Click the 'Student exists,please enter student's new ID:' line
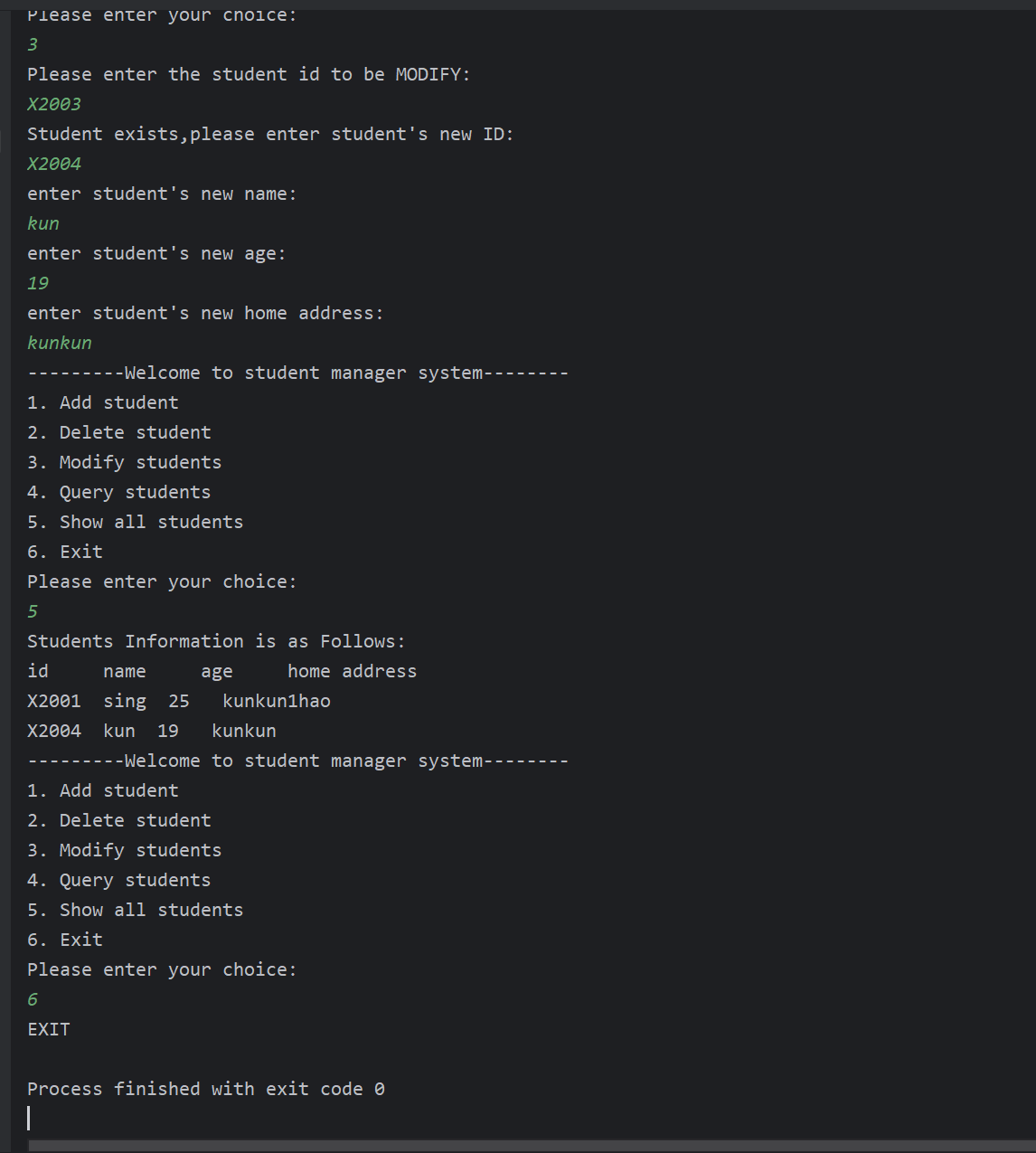The height and width of the screenshot is (1153, 1036). [x=270, y=134]
